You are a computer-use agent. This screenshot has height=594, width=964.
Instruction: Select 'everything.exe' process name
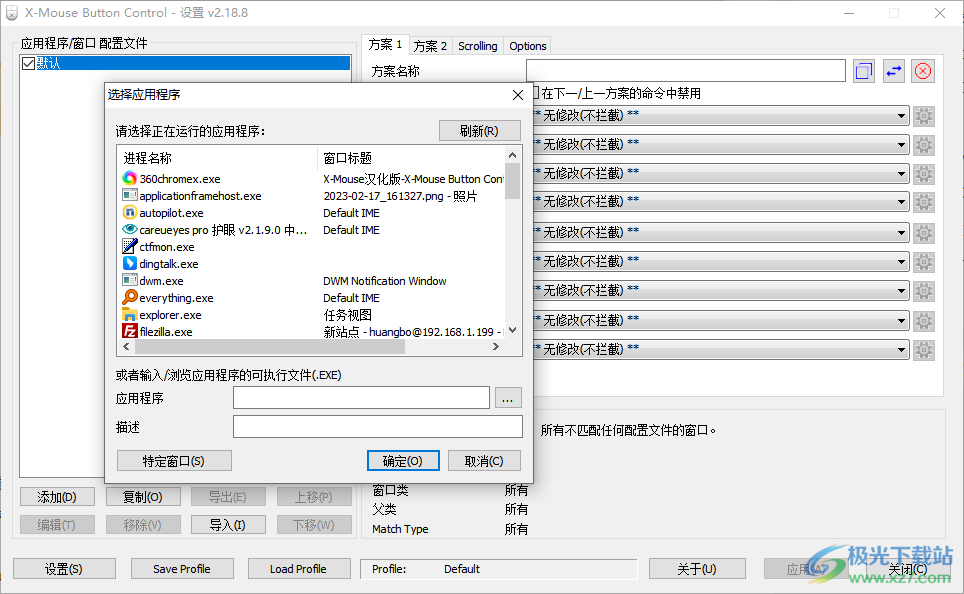pyautogui.click(x=176, y=298)
